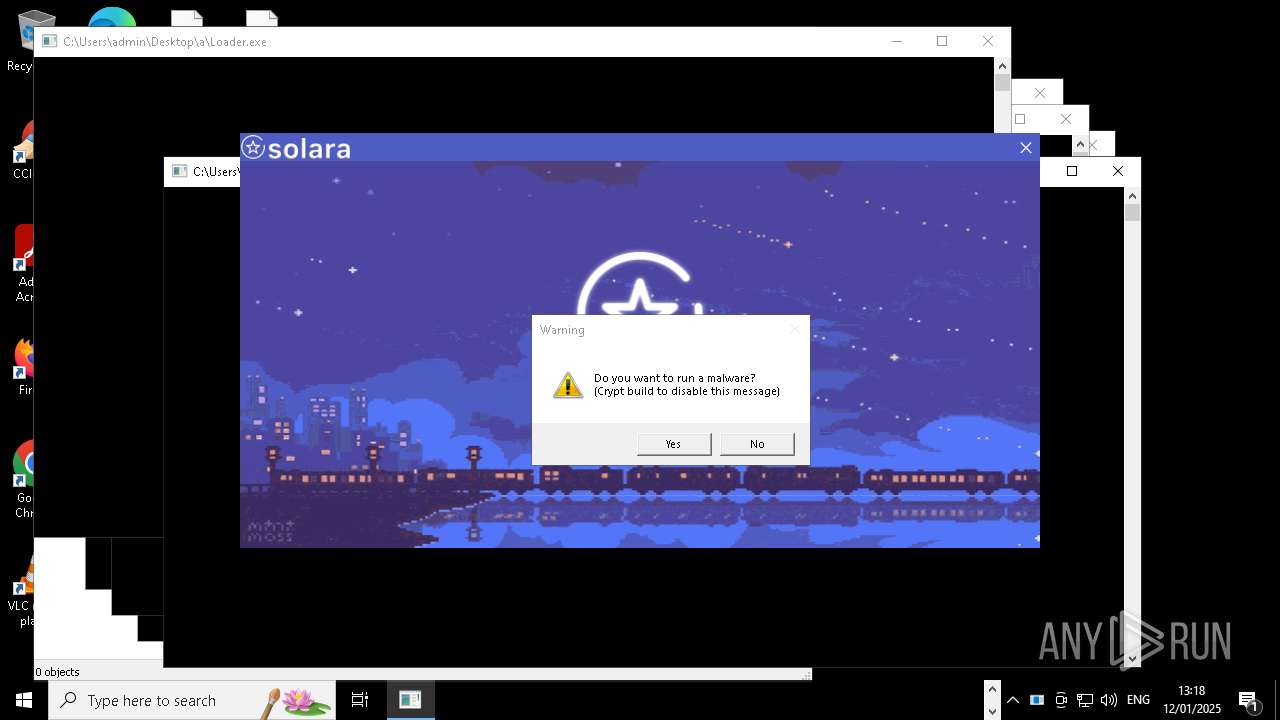Maximize the second console window
1280x720 pixels.
tap(1072, 171)
